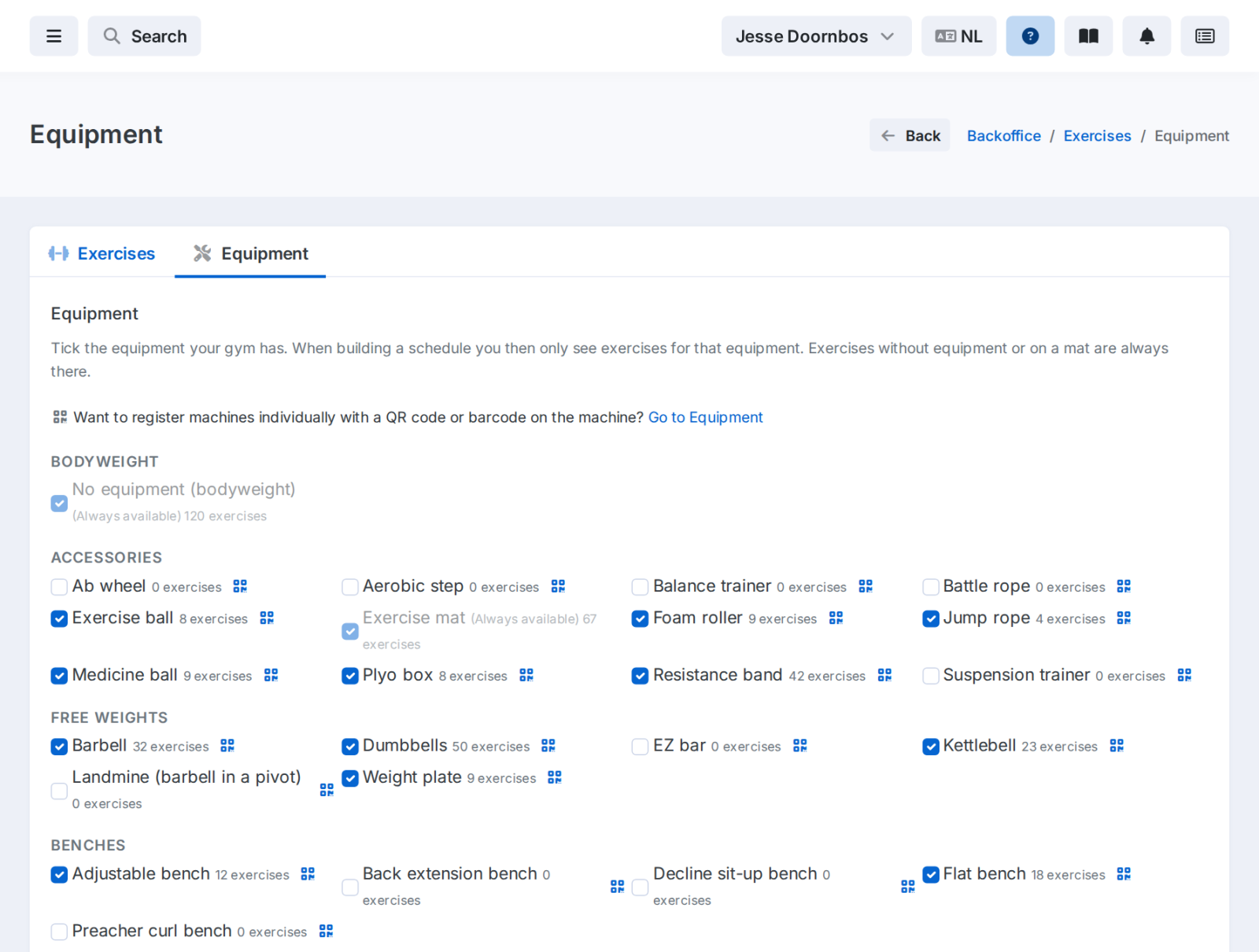Expand the Jesse Doornbos user dropdown
This screenshot has height=952, width=1259.
(x=816, y=36)
